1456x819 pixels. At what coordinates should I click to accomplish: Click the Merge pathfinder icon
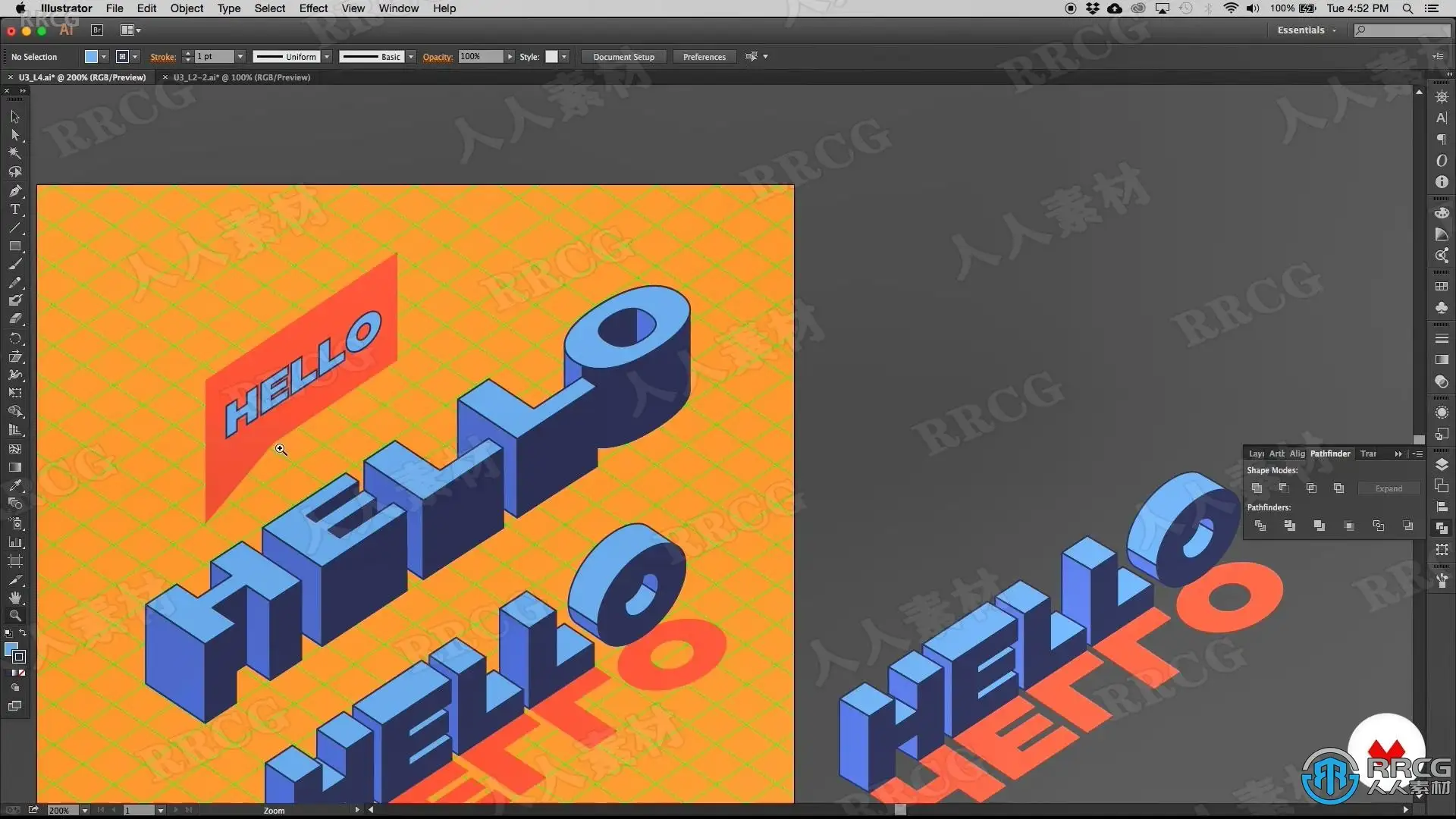[1319, 526]
